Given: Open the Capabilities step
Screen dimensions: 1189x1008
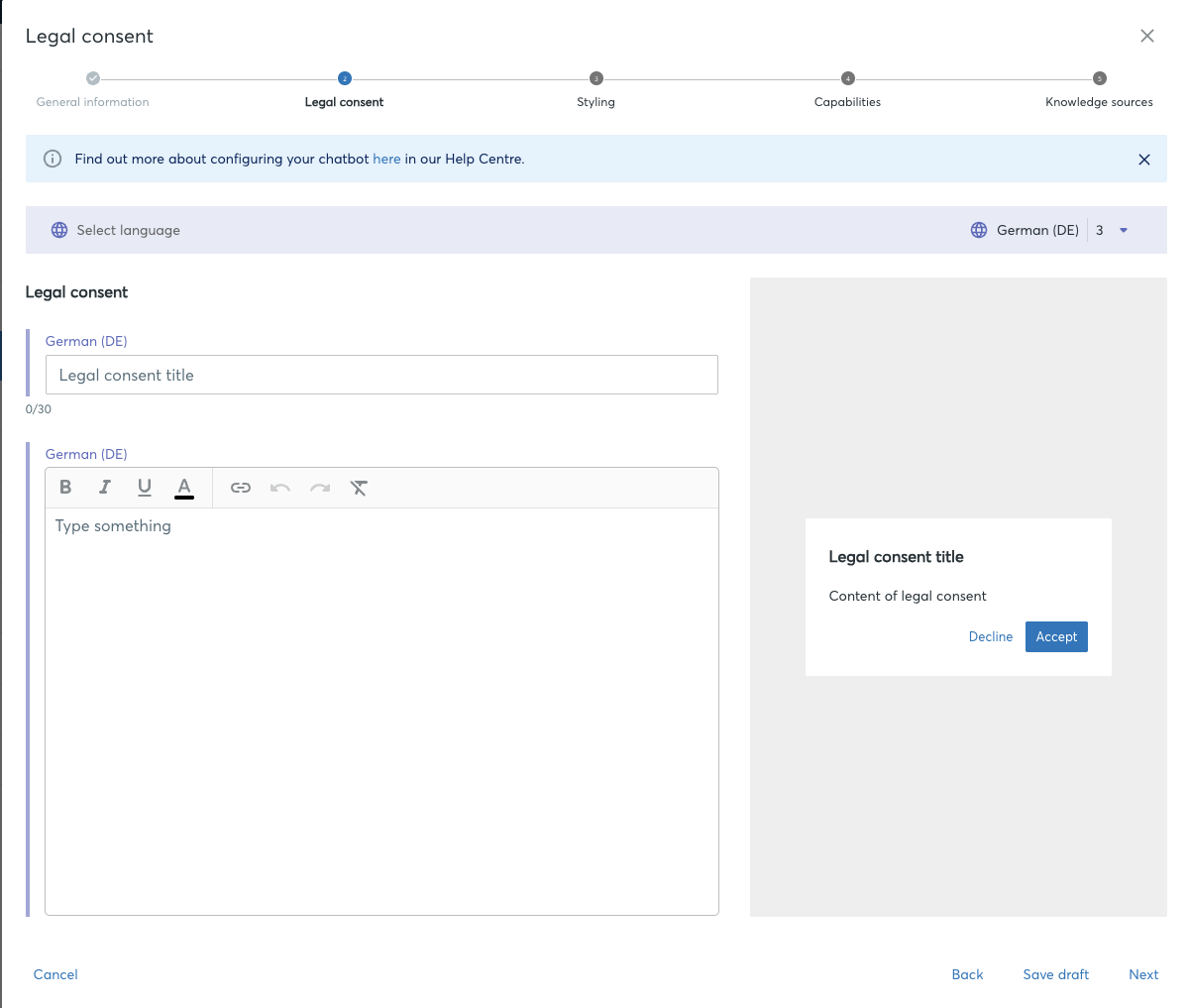Looking at the screenshot, I should click(x=847, y=90).
